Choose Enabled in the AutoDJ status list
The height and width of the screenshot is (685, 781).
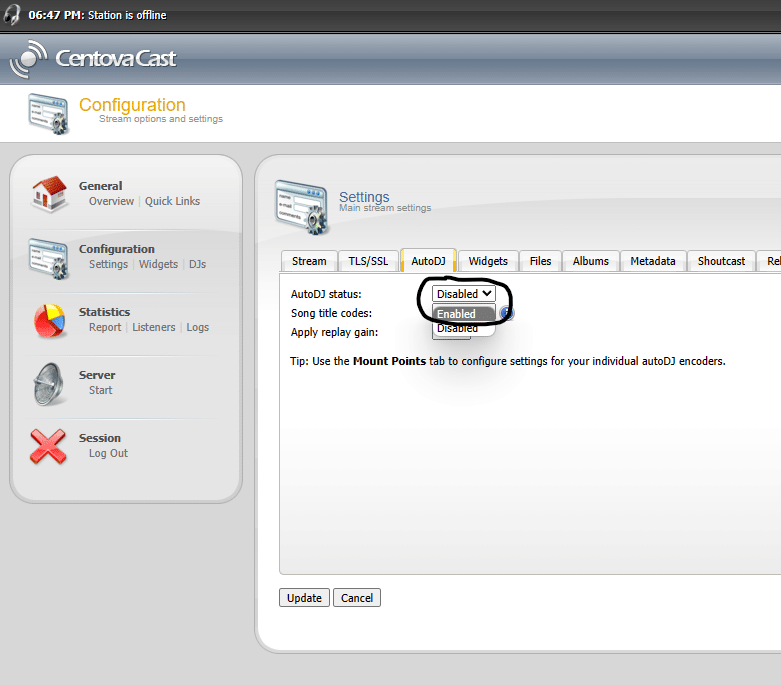tap(463, 314)
